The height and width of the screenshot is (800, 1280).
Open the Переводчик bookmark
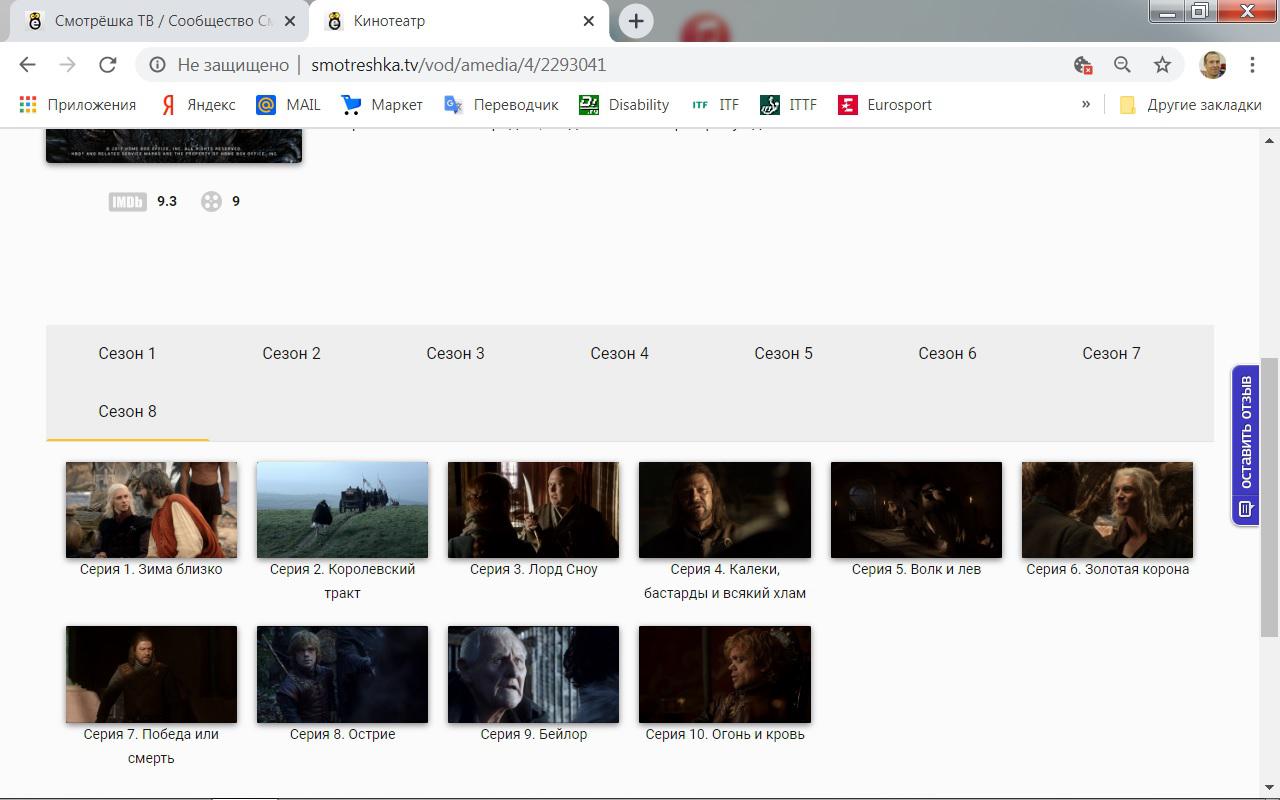pyautogui.click(x=501, y=105)
